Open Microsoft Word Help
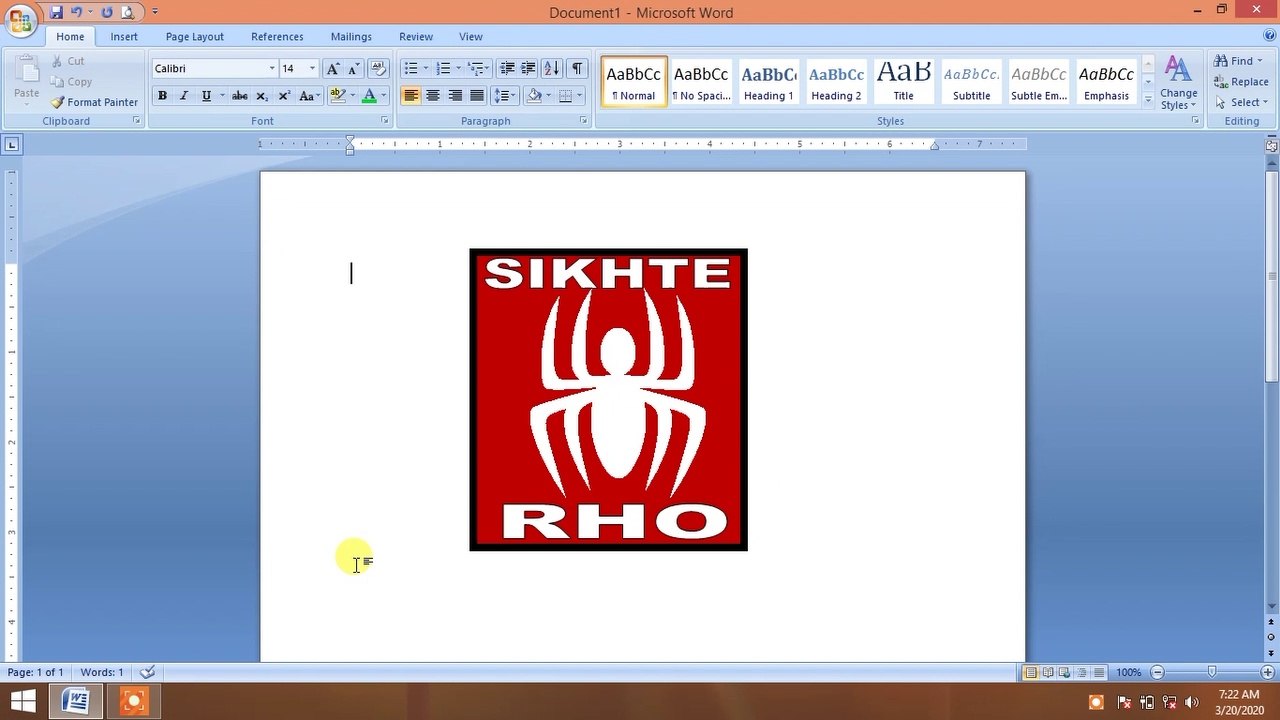Viewport: 1280px width, 720px height. point(1270,36)
